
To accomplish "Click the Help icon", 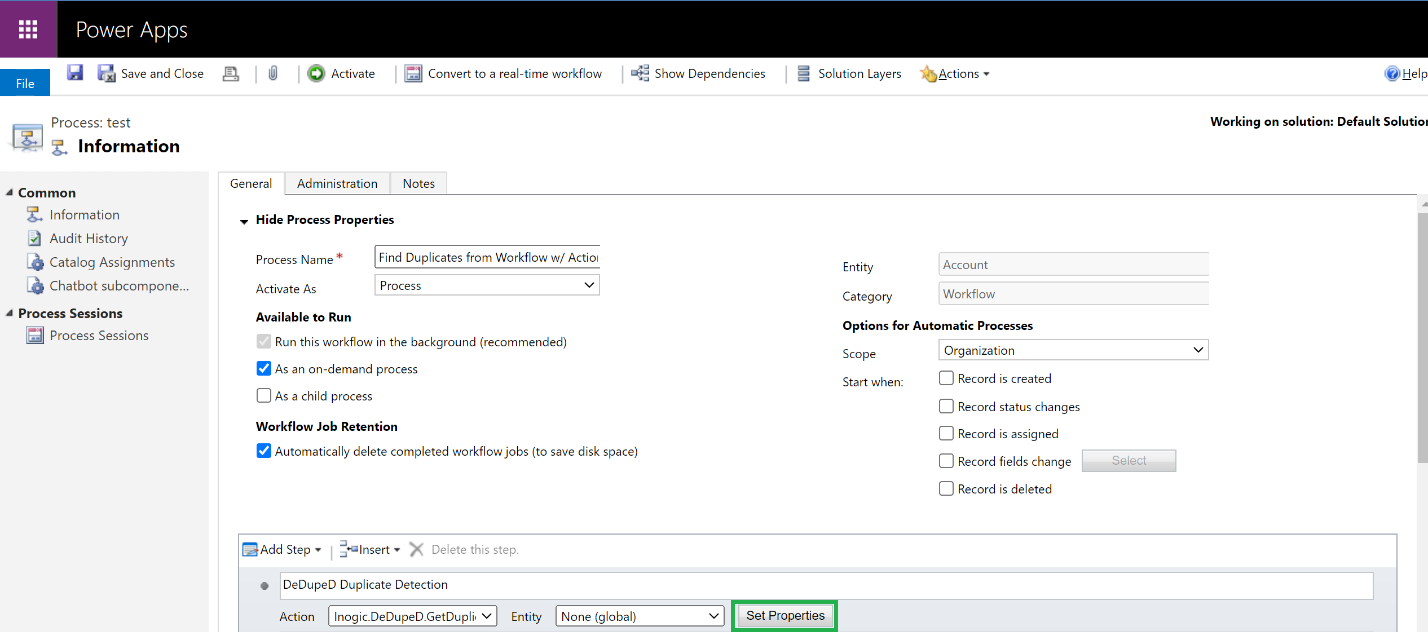I will [1394, 72].
